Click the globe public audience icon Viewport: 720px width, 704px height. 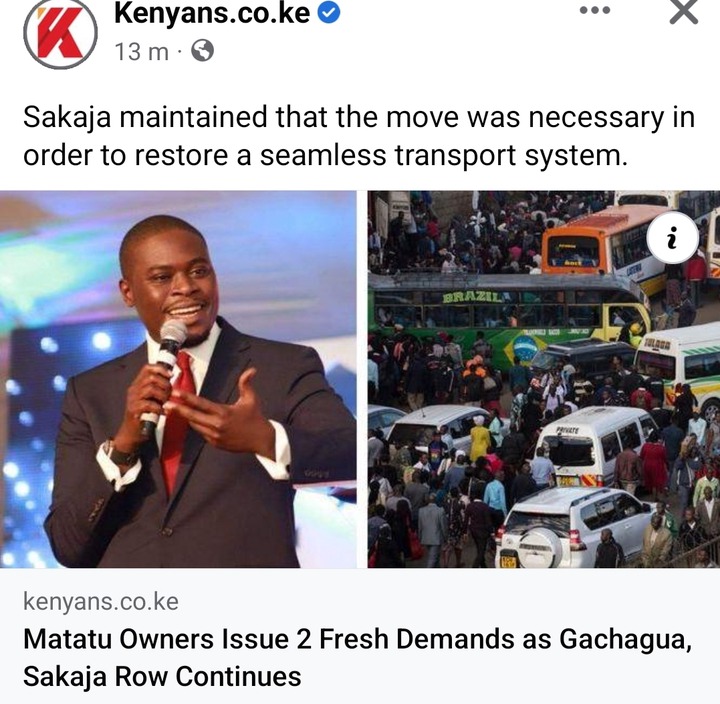pos(202,51)
